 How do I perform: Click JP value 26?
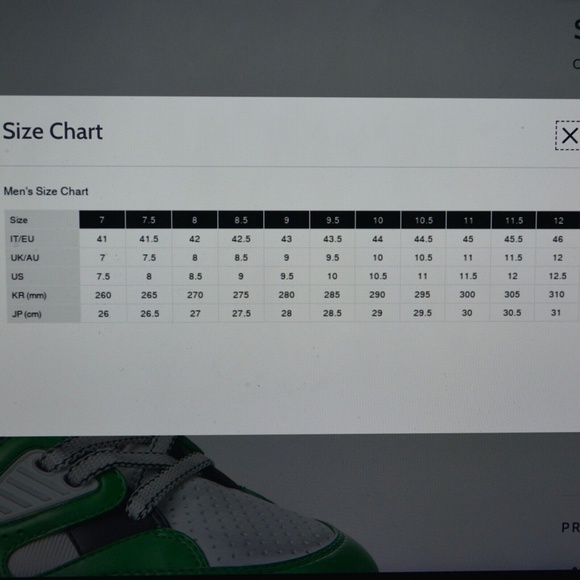(103, 314)
